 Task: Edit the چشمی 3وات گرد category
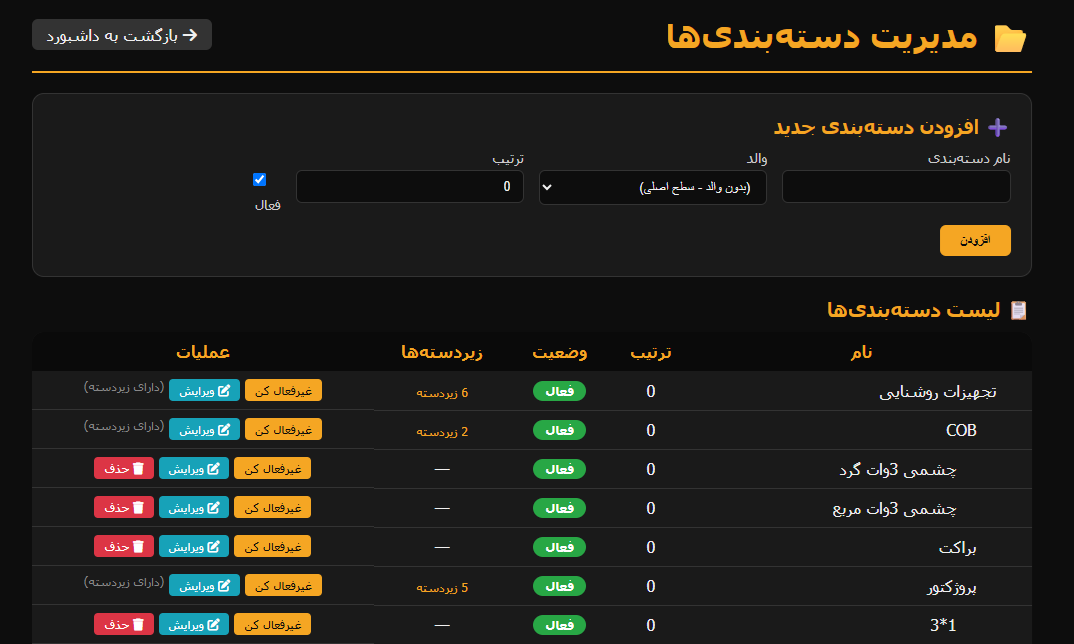point(194,469)
